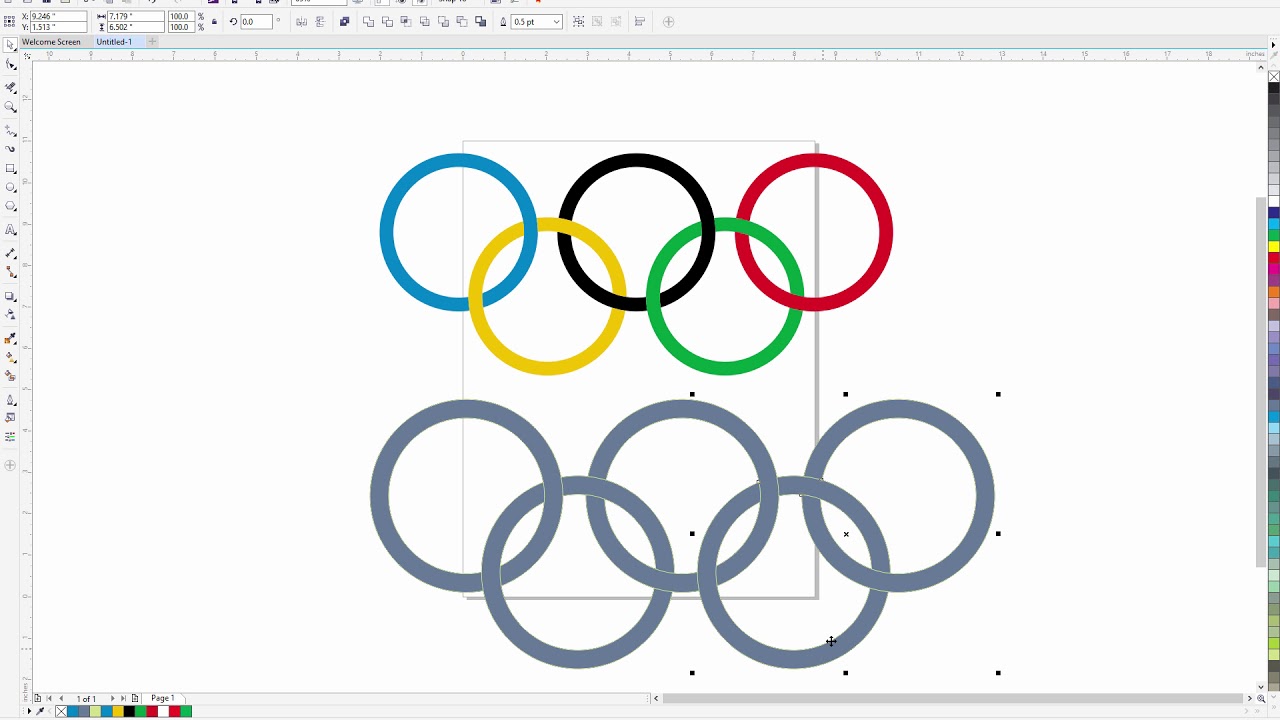Click the new document plus tab

pyautogui.click(x=152, y=42)
